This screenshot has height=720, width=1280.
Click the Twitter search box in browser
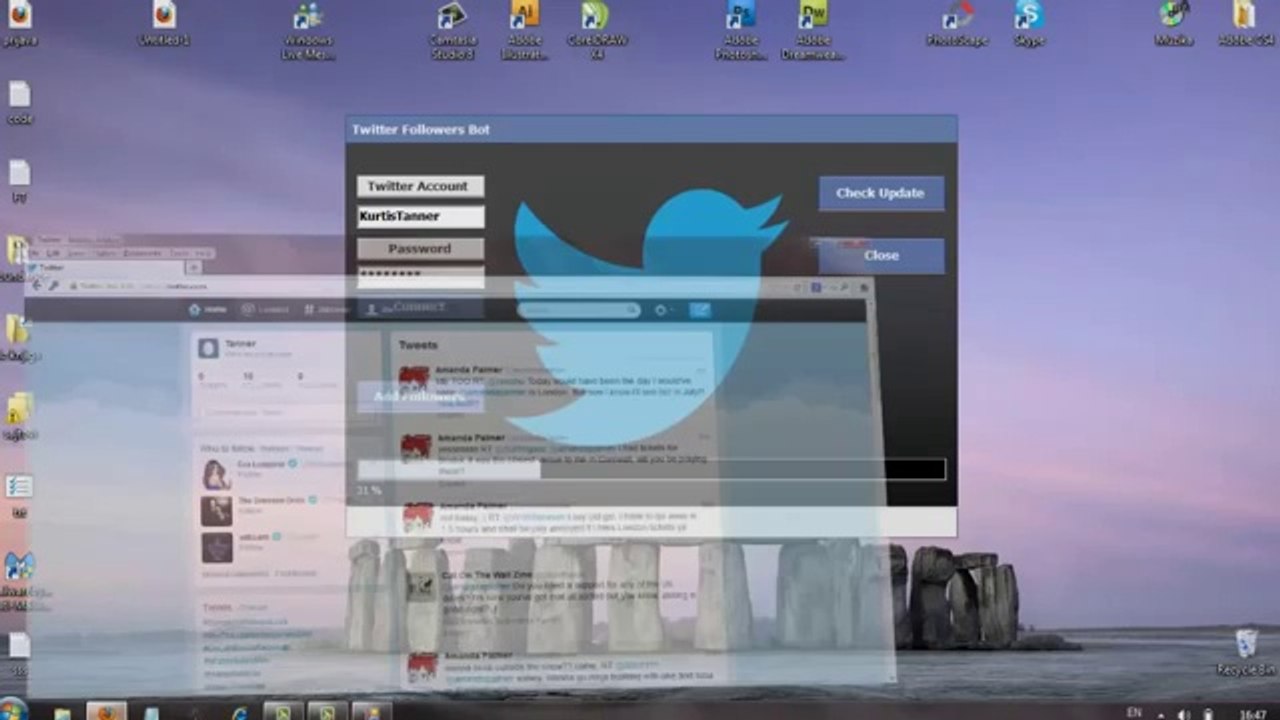point(579,310)
